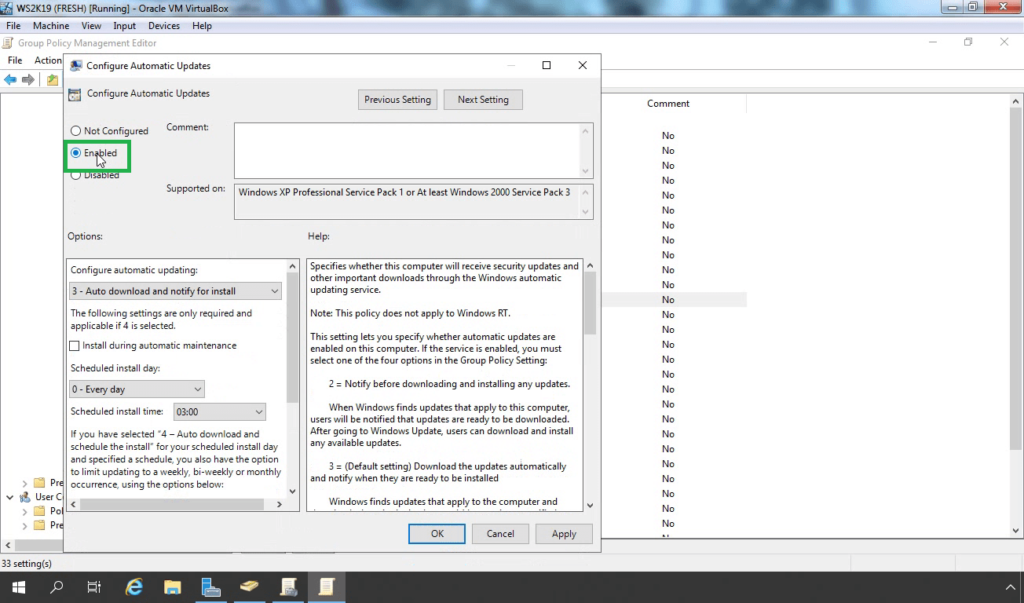Open File Explorer from the taskbar
The height and width of the screenshot is (603, 1024).
(172, 587)
